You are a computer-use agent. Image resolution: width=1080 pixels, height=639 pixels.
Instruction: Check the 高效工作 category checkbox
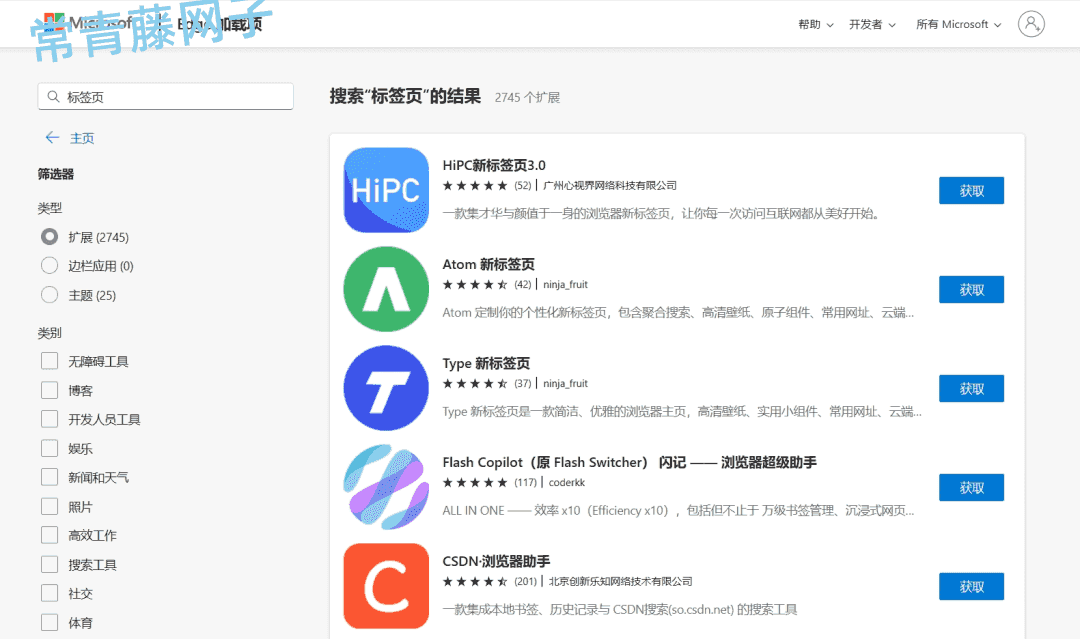[x=50, y=535]
